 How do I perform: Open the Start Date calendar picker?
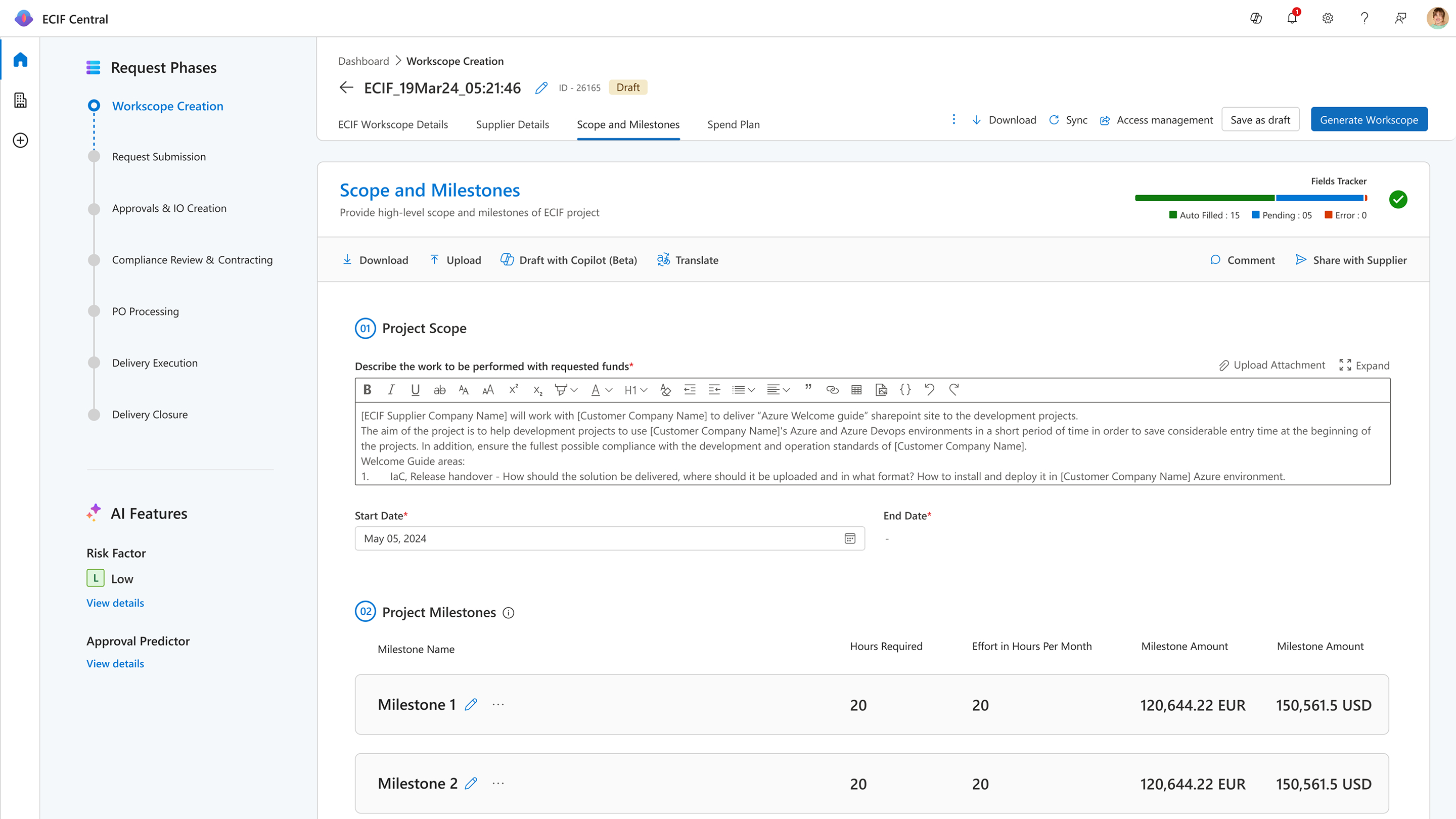coord(849,538)
